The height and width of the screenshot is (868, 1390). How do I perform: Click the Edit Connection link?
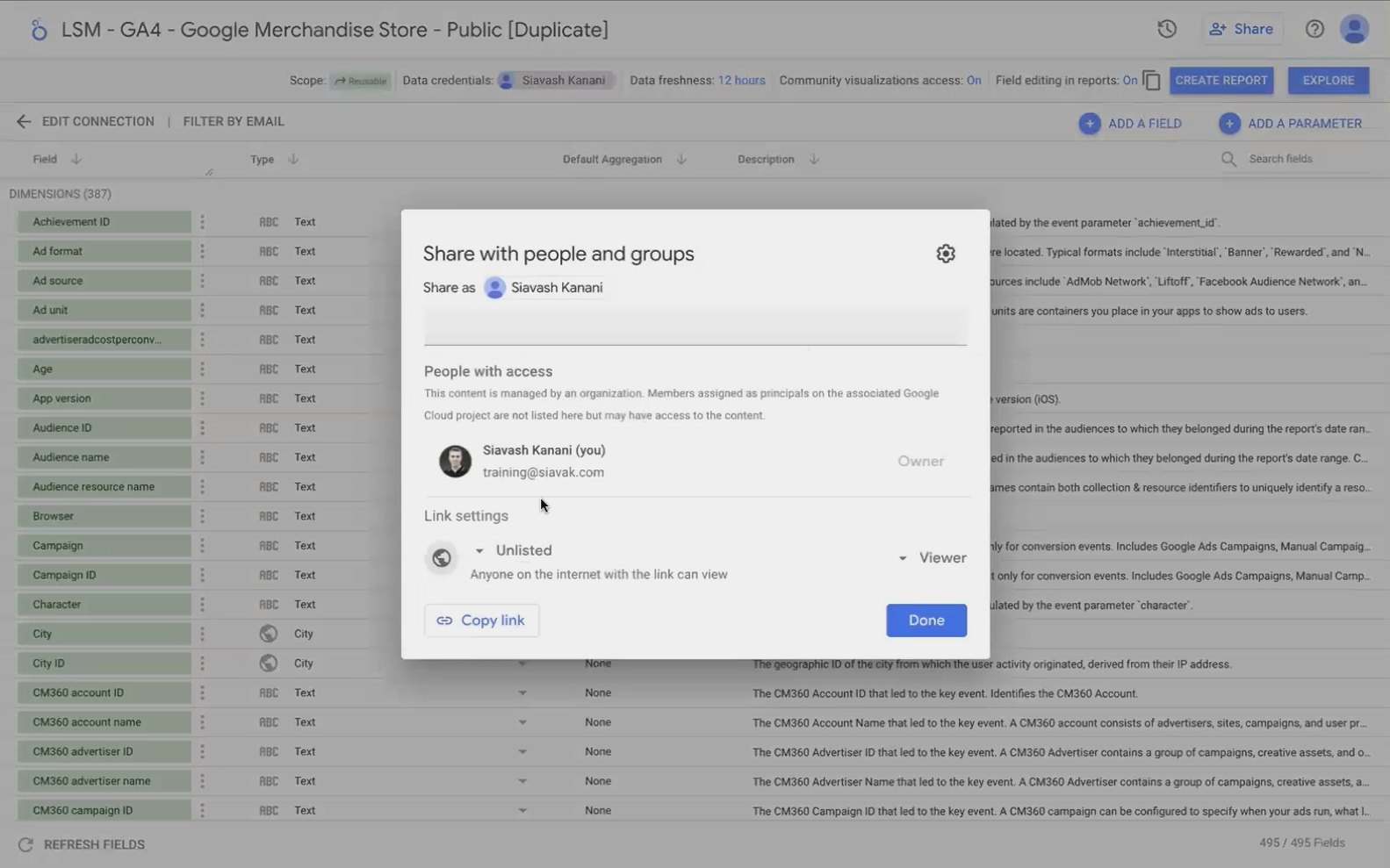(x=98, y=122)
